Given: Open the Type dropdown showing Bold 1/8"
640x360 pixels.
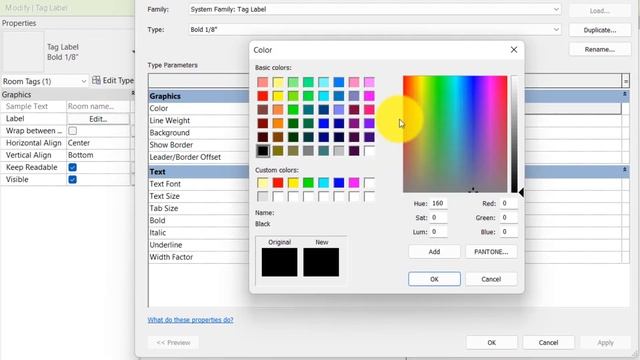Looking at the screenshot, I should 556,29.
